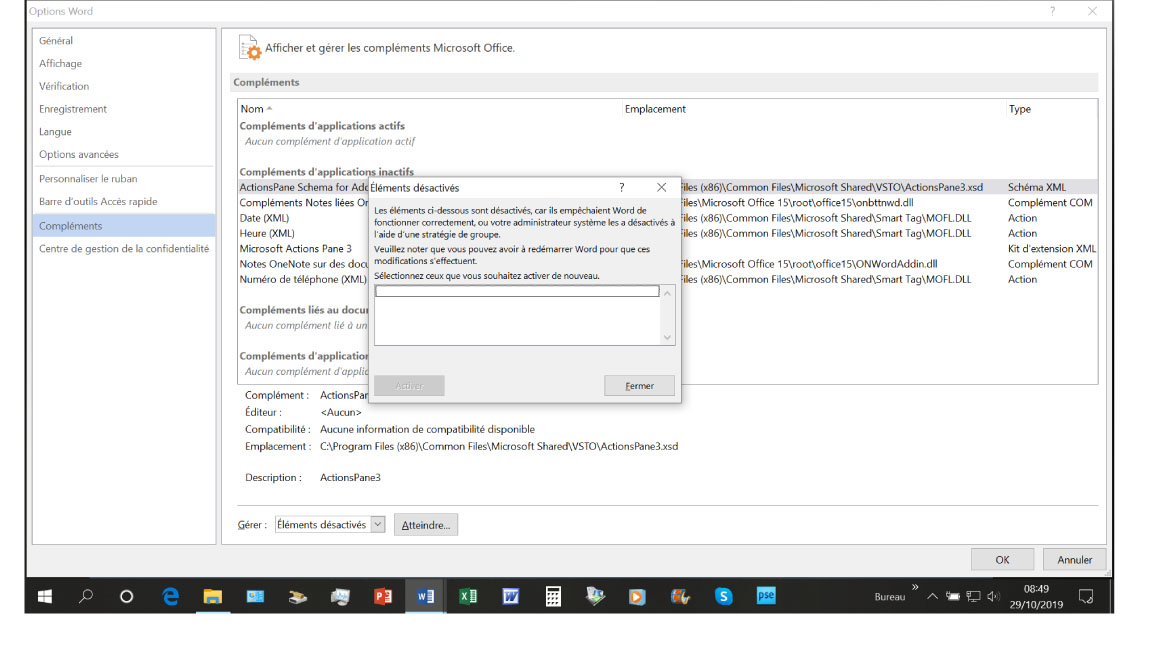Open taskbar search magnifier
Viewport: 1170px width, 647px height.
[86, 596]
